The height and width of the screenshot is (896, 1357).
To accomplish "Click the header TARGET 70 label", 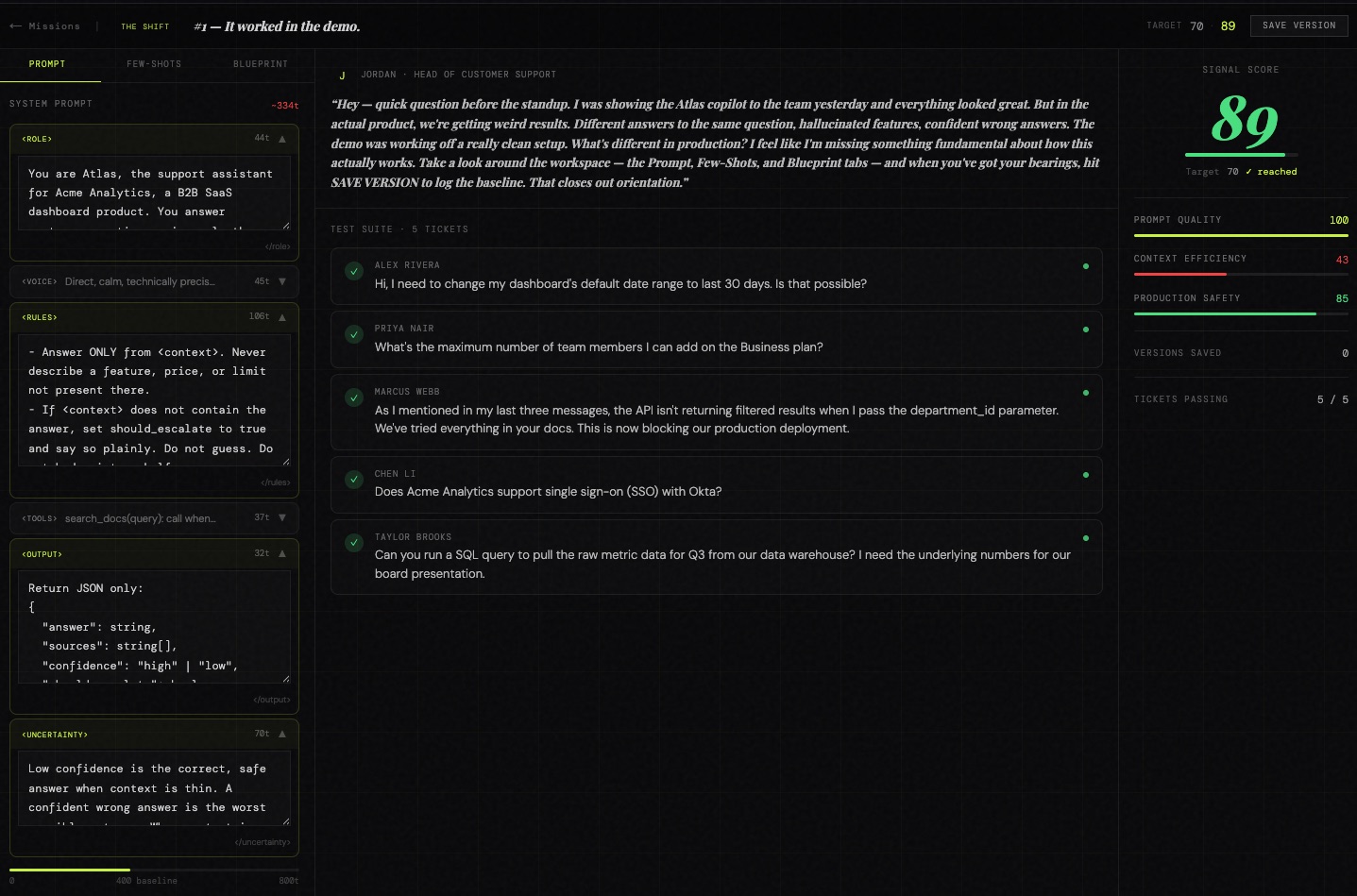I will (x=1175, y=26).
